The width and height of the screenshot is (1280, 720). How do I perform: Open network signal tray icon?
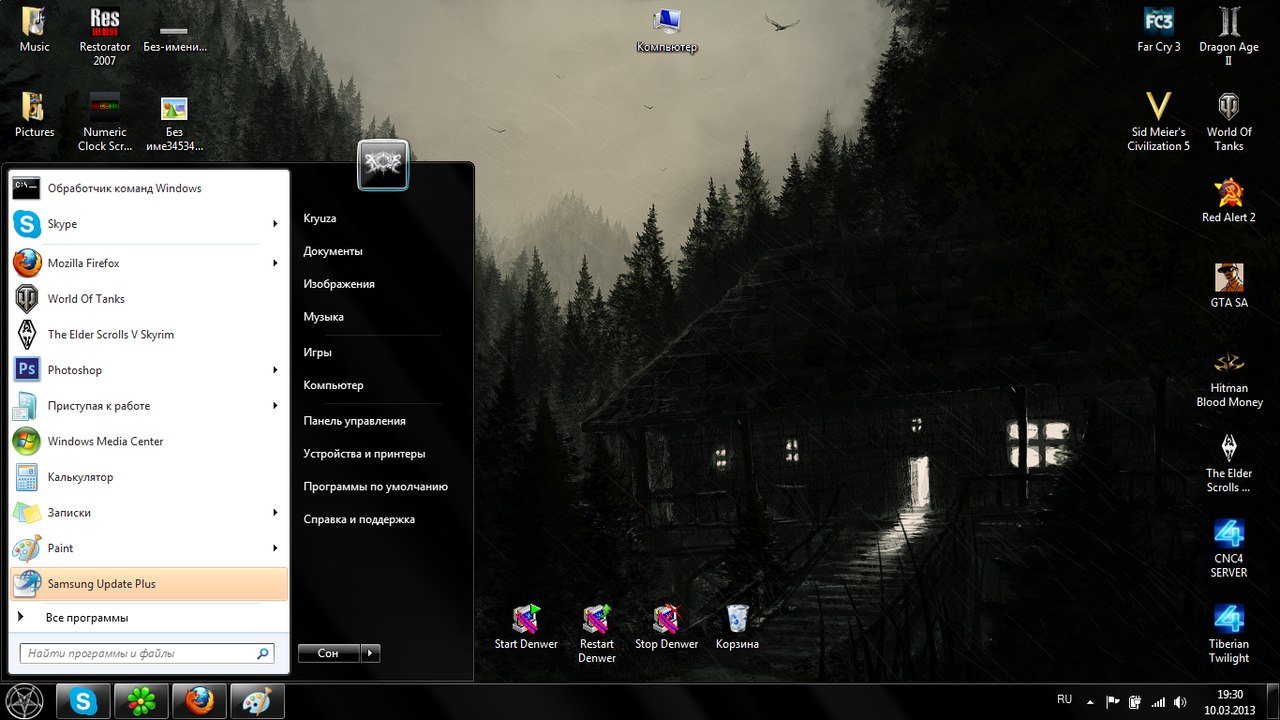[1158, 702]
